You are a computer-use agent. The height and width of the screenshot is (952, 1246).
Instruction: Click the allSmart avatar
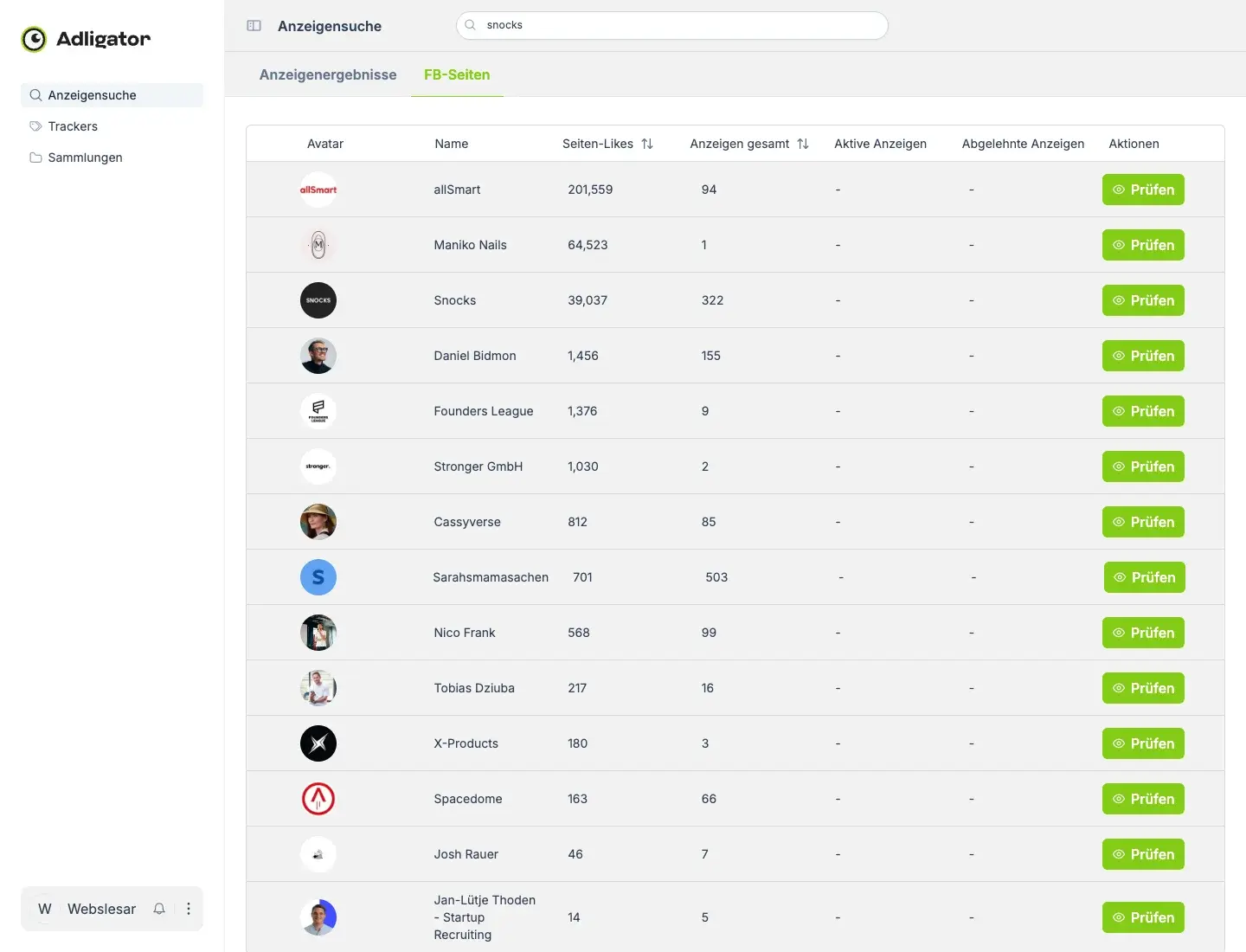pos(318,190)
